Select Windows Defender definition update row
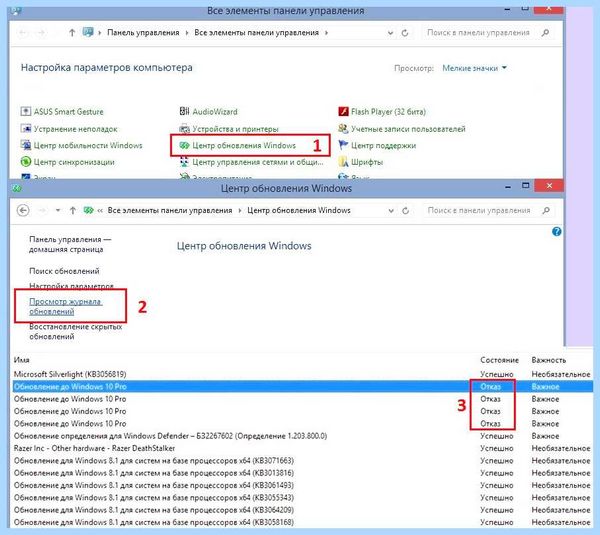This screenshot has height=535, width=600. coord(302,436)
